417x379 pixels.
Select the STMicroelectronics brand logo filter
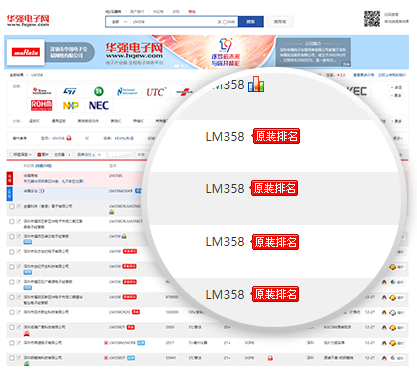pyautogui.click(x=70, y=91)
